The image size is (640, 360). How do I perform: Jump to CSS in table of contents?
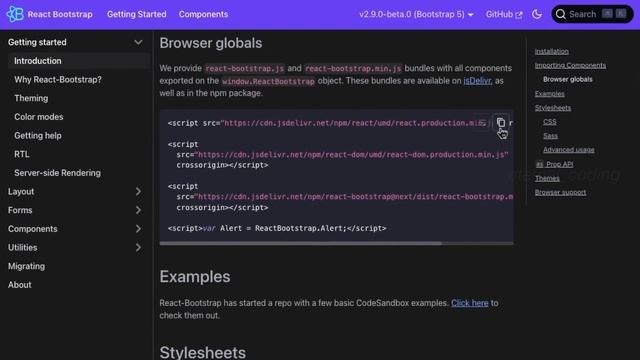coord(549,122)
